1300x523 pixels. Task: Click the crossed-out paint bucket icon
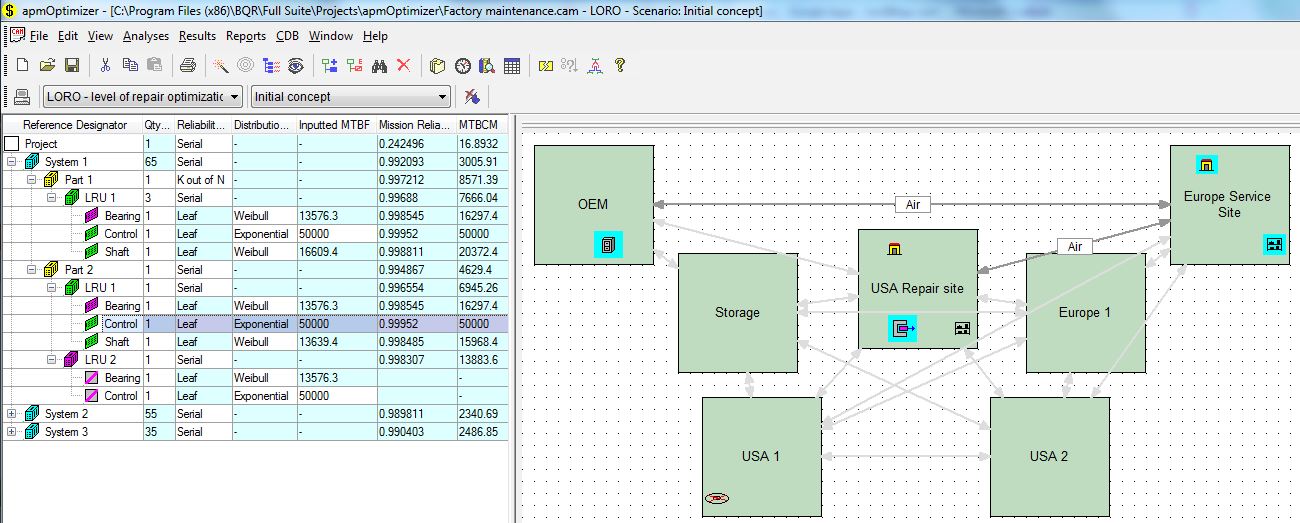coord(472,96)
